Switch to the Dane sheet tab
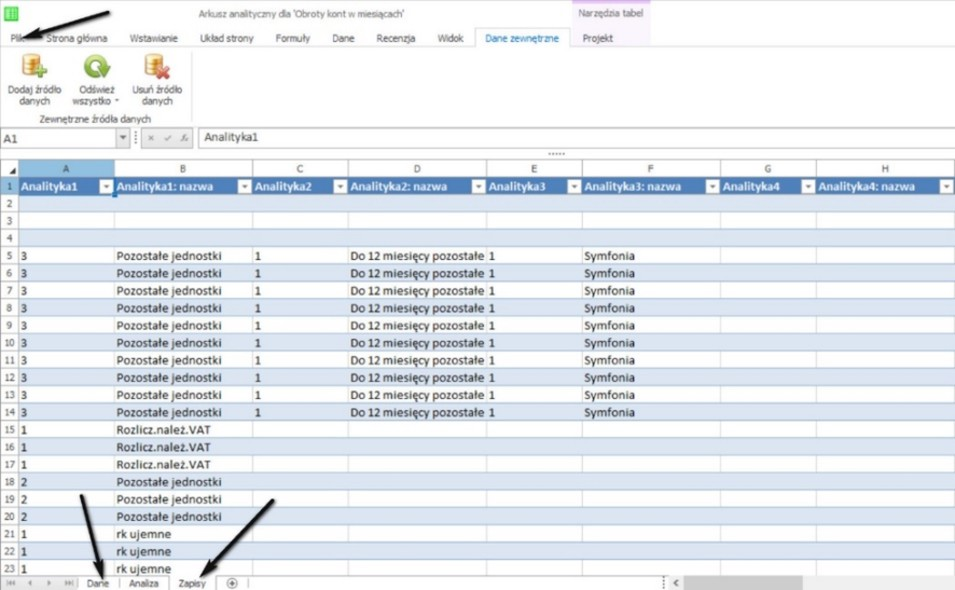The width and height of the screenshot is (955, 590). click(97, 583)
